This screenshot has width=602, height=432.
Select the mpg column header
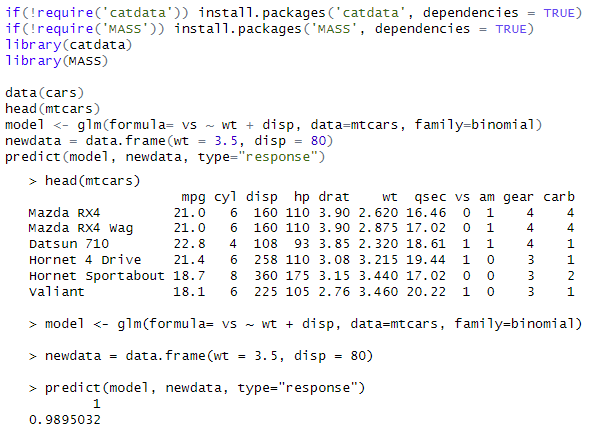click(194, 197)
